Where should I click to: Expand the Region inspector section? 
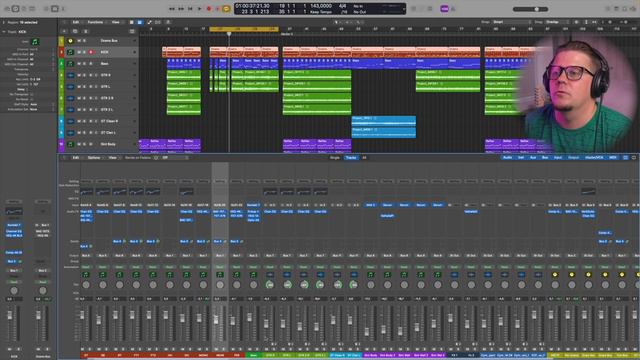pyautogui.click(x=4, y=22)
